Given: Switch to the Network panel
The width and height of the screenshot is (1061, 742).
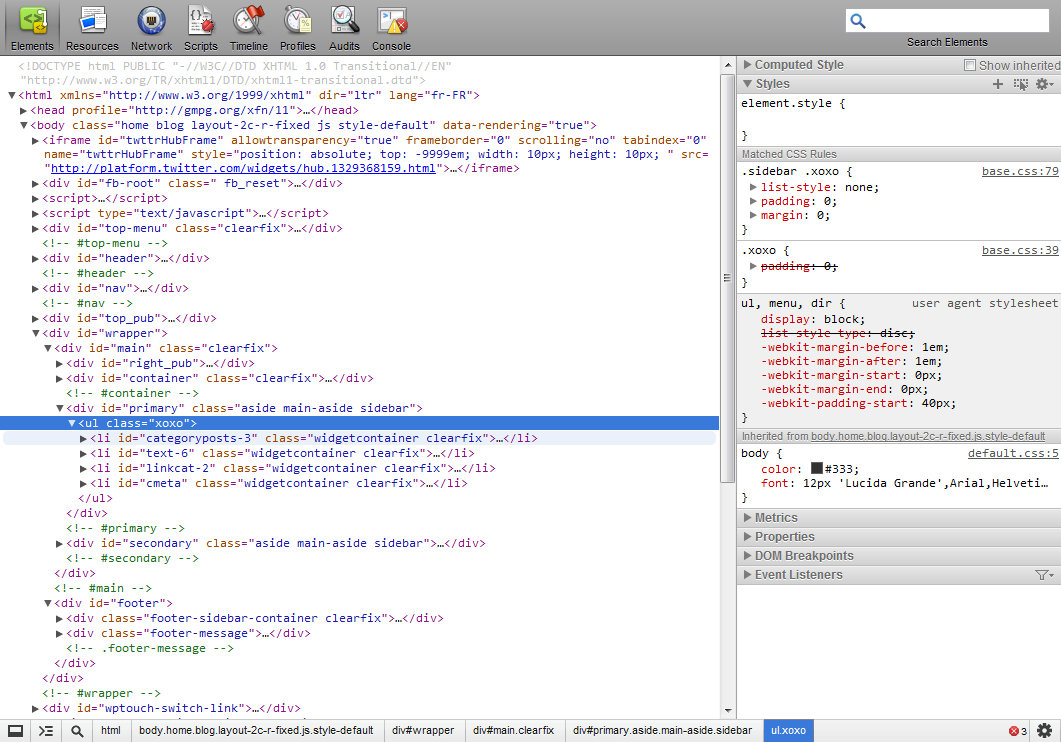Looking at the screenshot, I should [x=152, y=28].
